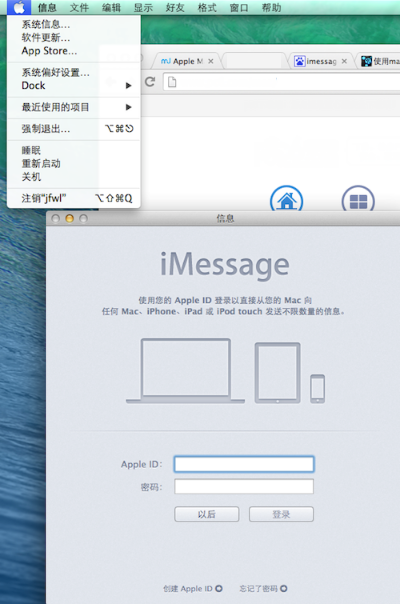Click the paw favicon on imessag tab

coord(299,61)
